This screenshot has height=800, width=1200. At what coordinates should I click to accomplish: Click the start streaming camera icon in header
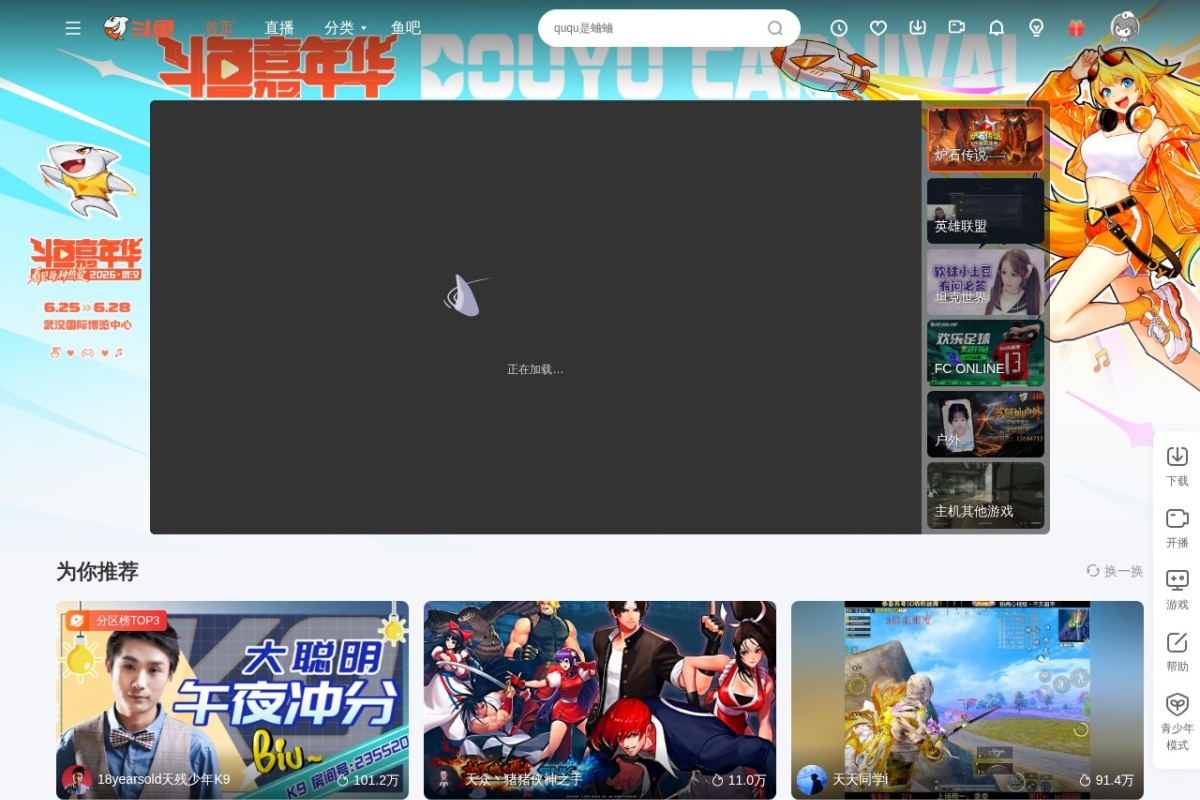coord(957,28)
